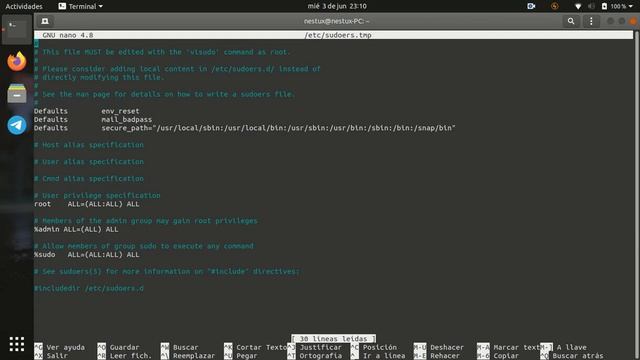This screenshot has width=640, height=360.
Task: Open the Wi-Fi network indicator
Action: pos(578,6)
